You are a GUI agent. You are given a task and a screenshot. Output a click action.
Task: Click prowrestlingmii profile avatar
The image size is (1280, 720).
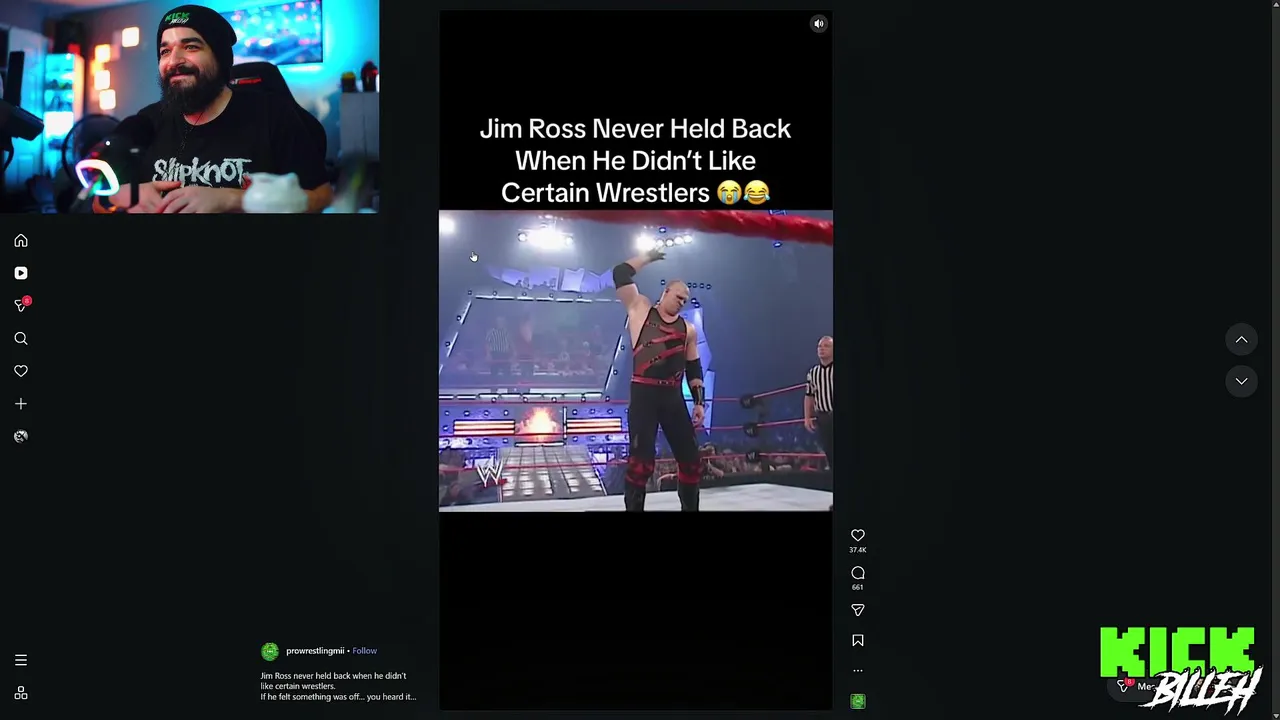coord(270,652)
